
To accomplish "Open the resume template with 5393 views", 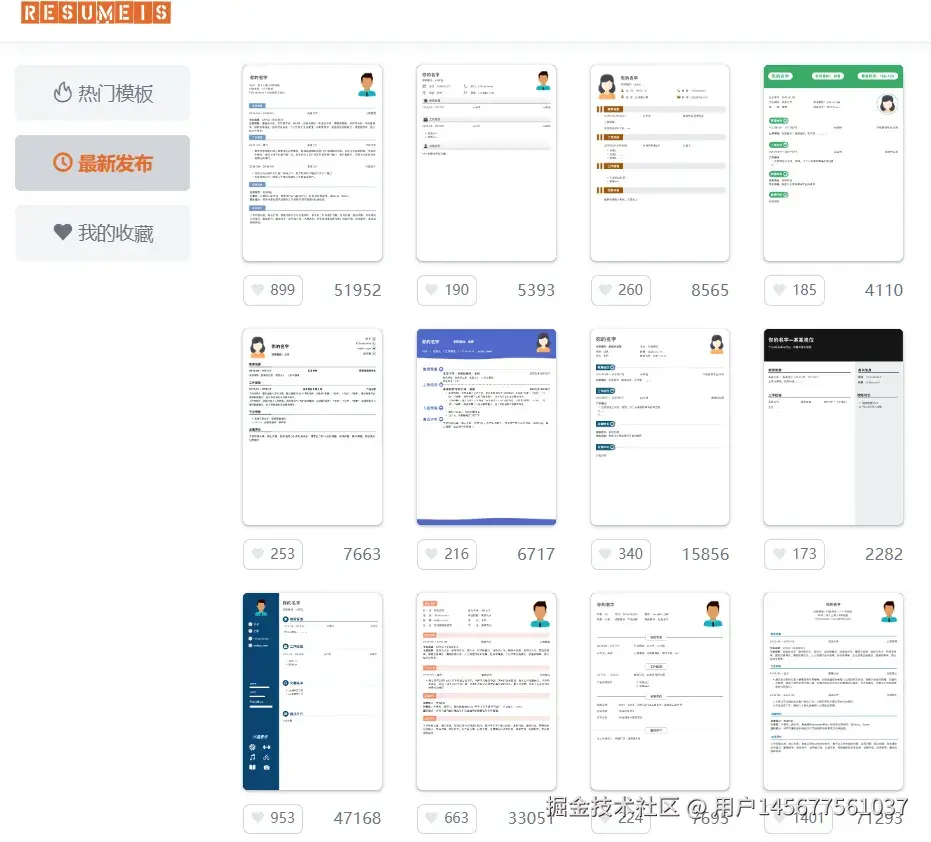I will point(486,163).
